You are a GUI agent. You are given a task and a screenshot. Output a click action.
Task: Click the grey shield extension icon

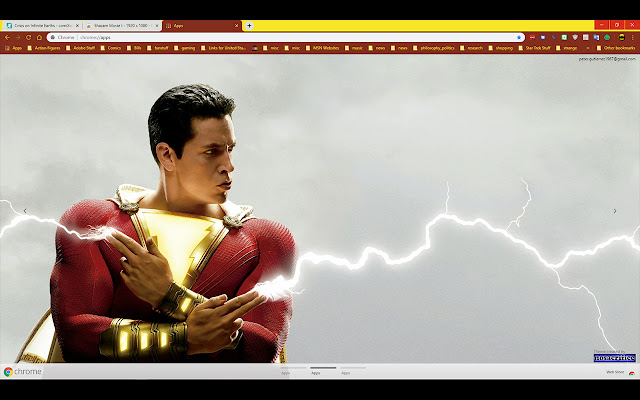click(x=575, y=37)
